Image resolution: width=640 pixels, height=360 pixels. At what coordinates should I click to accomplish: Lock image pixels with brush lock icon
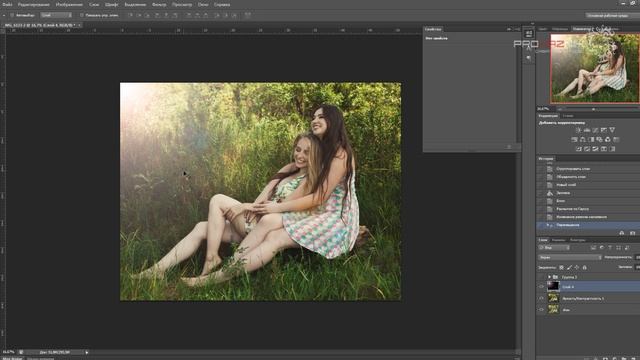(x=569, y=267)
